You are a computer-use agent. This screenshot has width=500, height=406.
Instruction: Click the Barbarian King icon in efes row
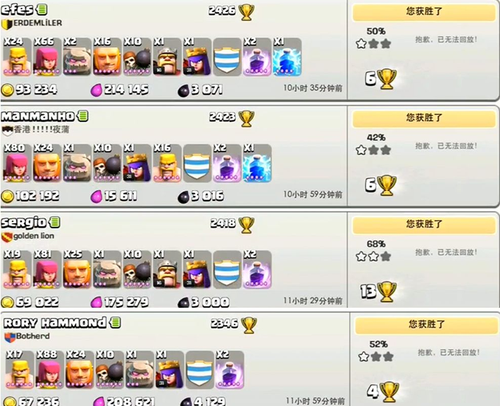167,57
